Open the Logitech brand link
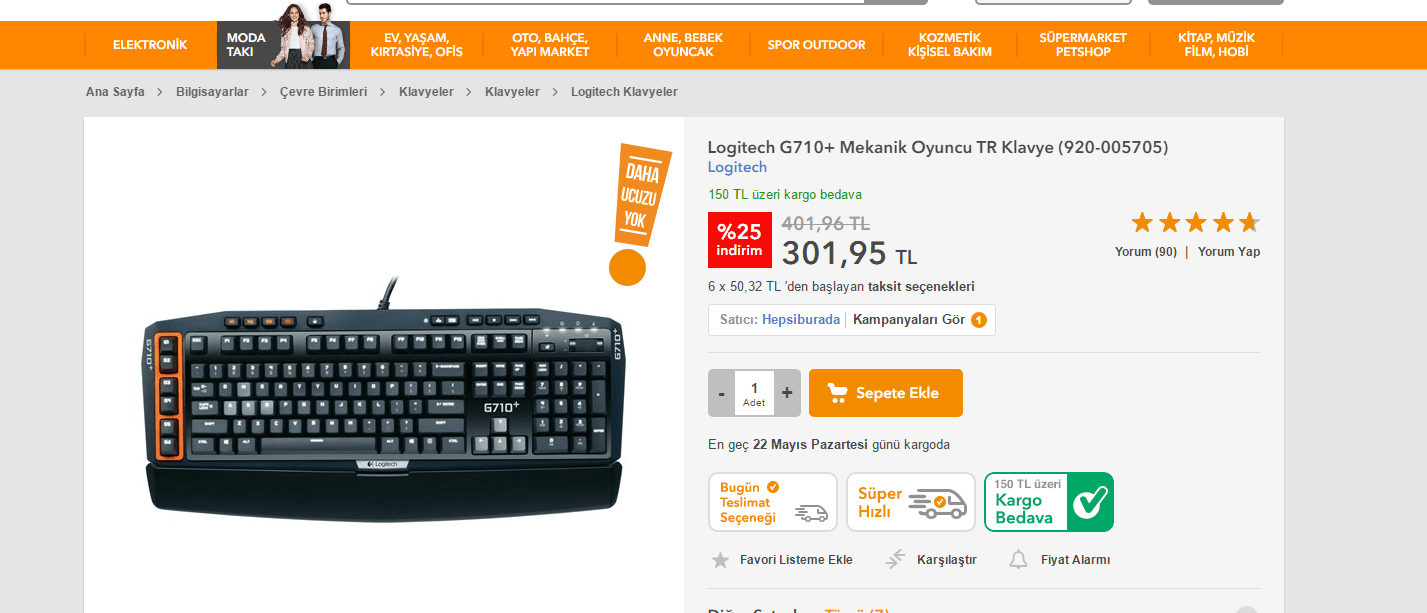 (x=737, y=167)
